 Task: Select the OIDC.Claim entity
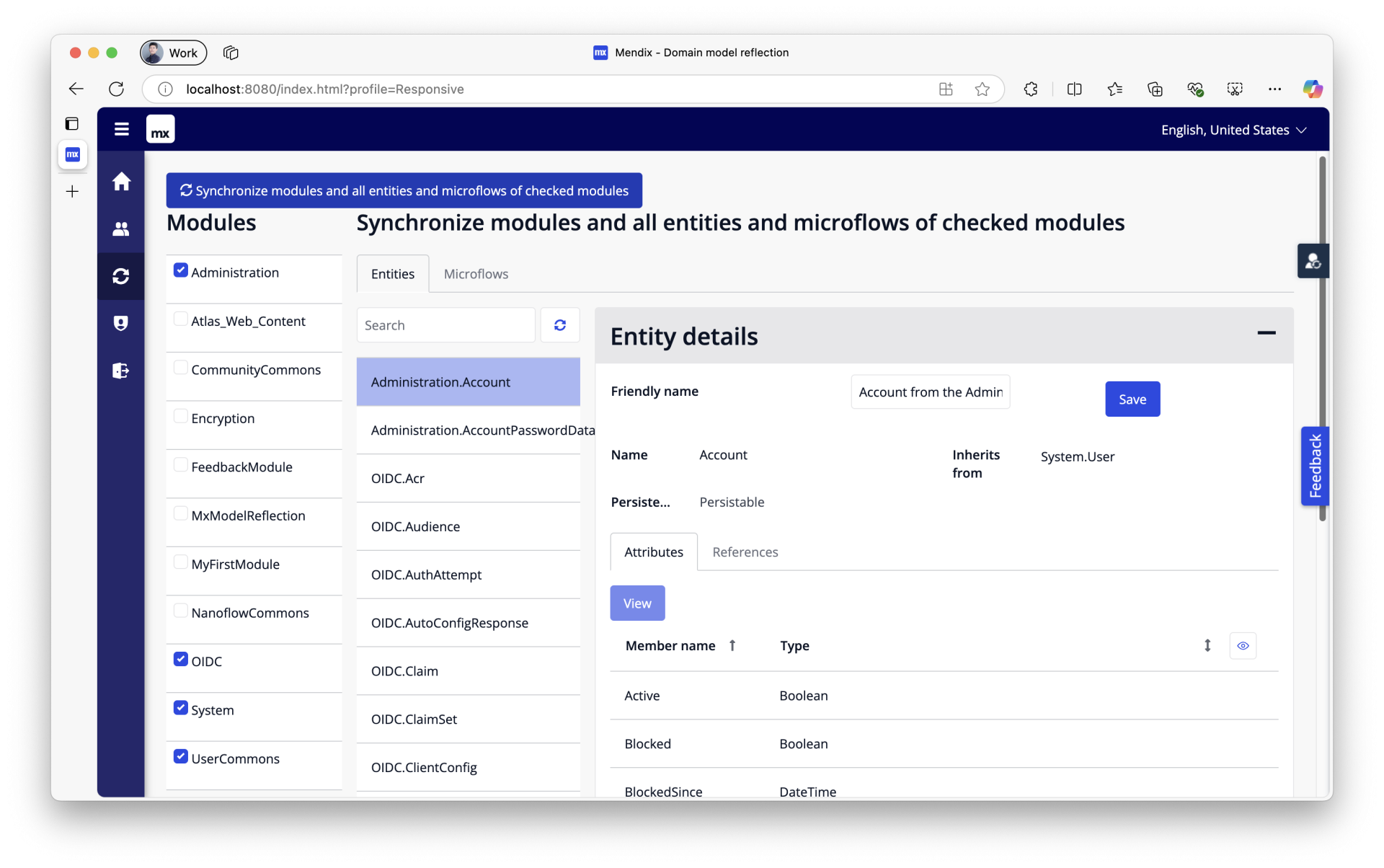[x=469, y=671]
